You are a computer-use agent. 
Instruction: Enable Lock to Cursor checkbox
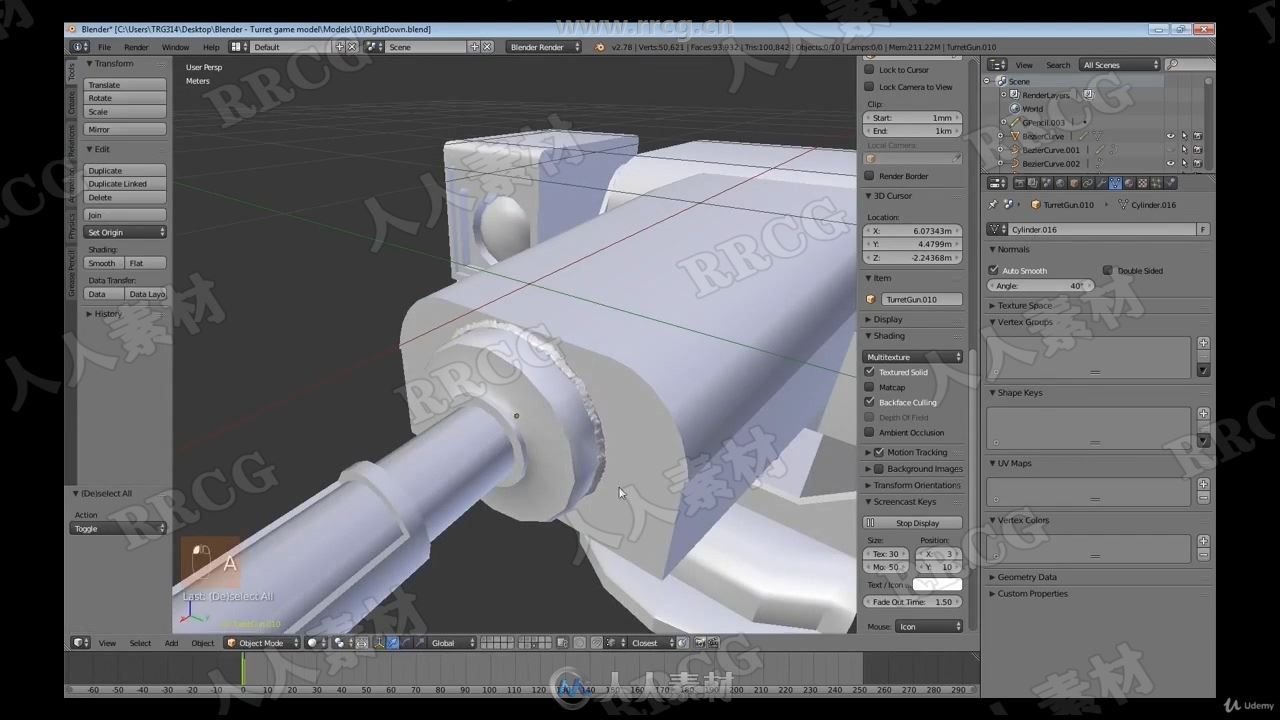pos(869,70)
